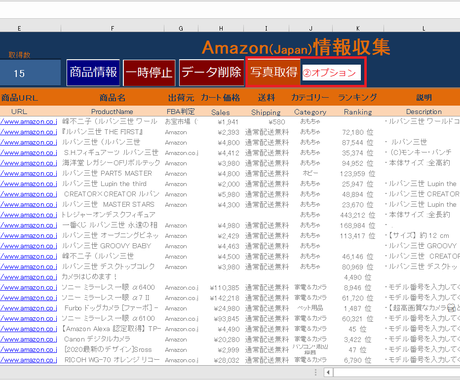Select the ranking cell 1,487 位

click(x=358, y=308)
